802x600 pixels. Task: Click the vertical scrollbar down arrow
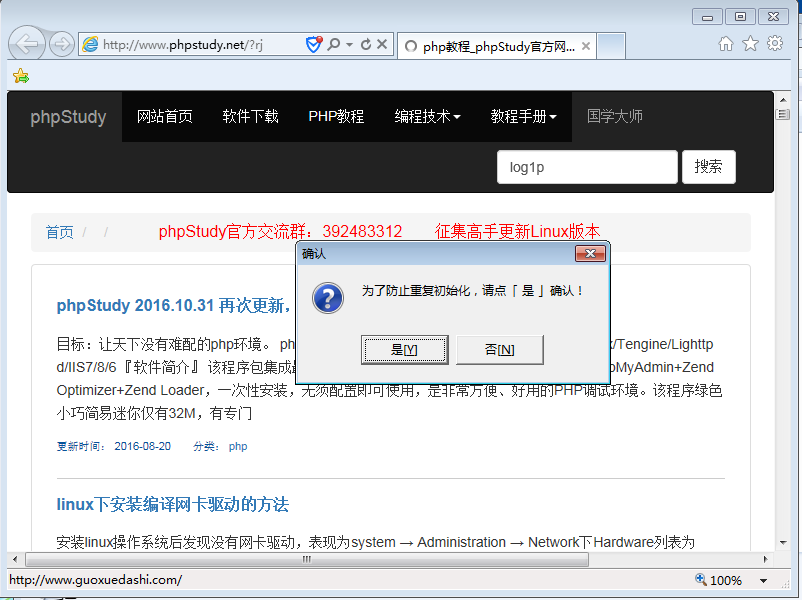783,542
